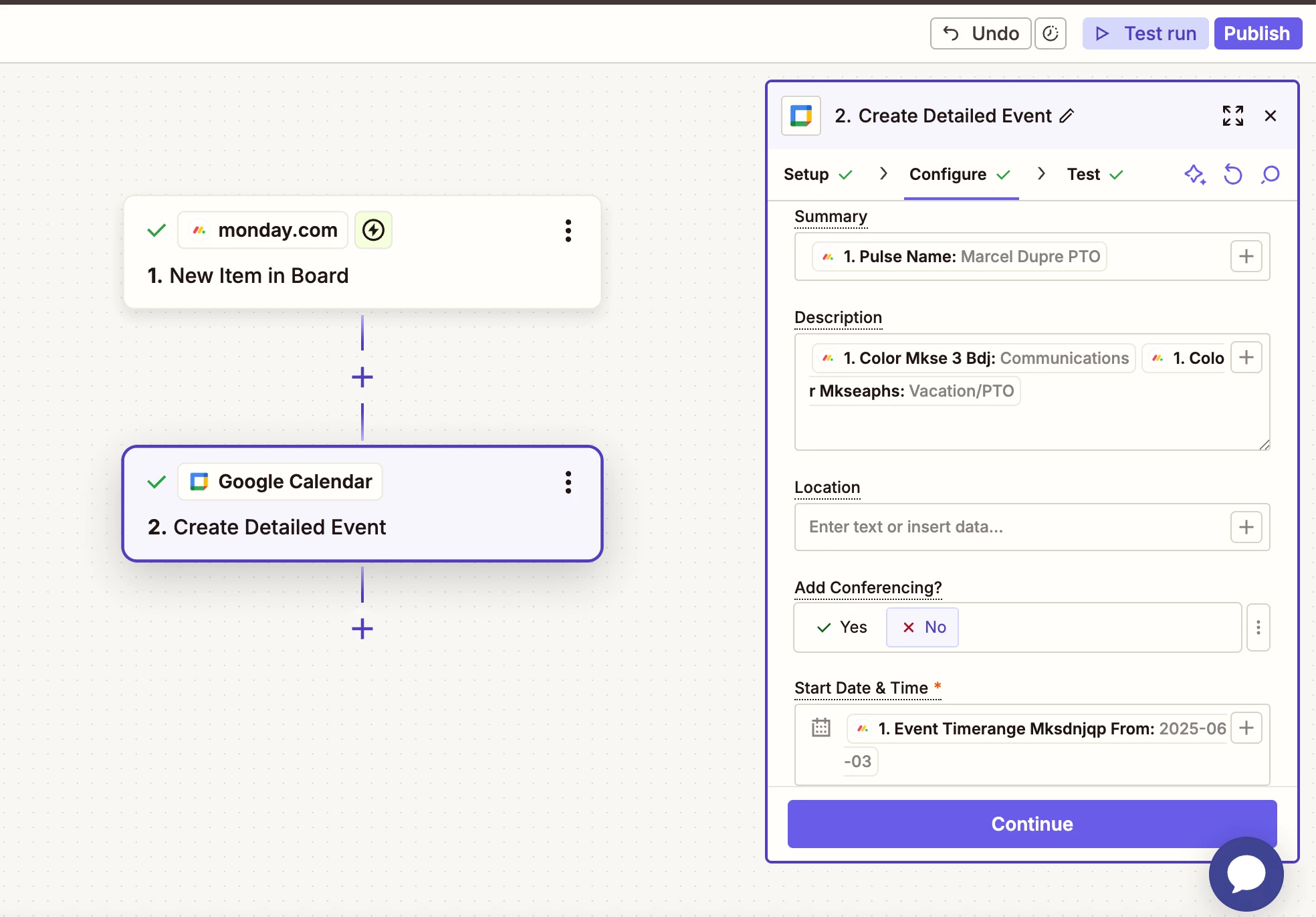
Task: Switch to the Setup tab
Action: coord(818,175)
